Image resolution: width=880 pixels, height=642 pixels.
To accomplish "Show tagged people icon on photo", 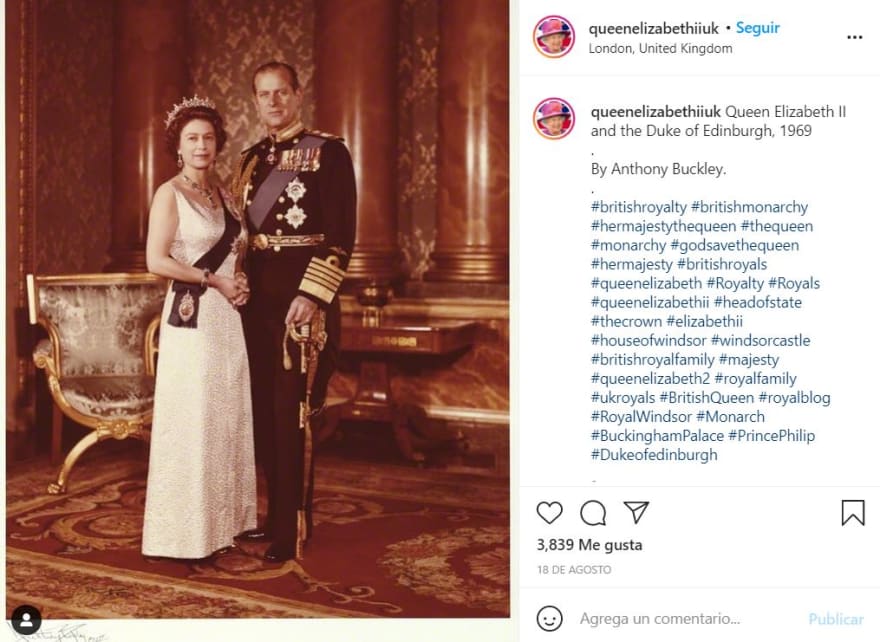I will [26, 620].
